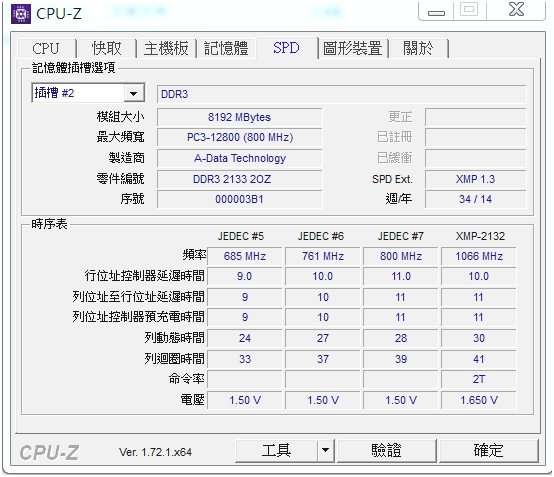Click the serial number 000003B1

coord(239,199)
